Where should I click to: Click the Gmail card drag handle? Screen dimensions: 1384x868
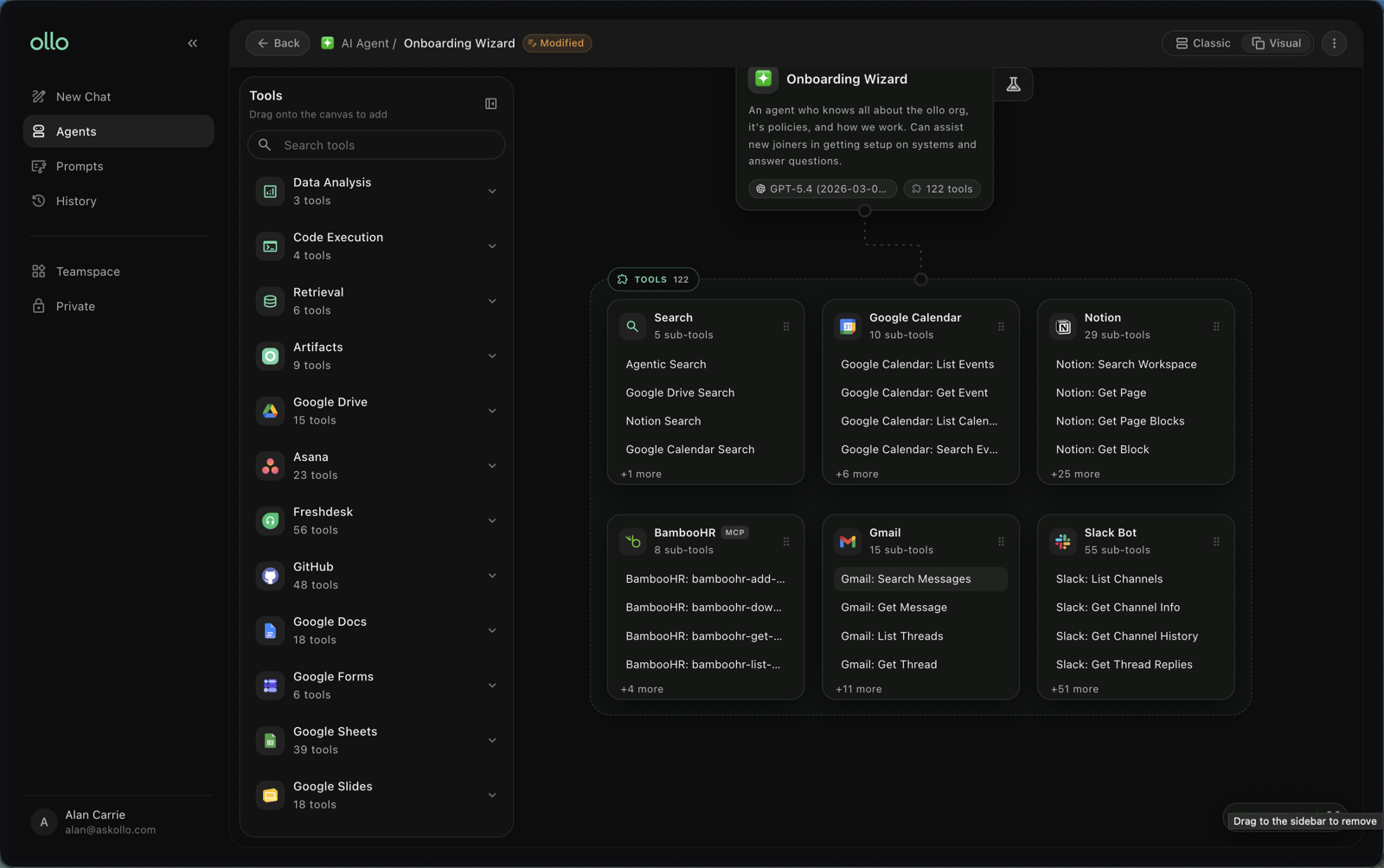click(1001, 542)
